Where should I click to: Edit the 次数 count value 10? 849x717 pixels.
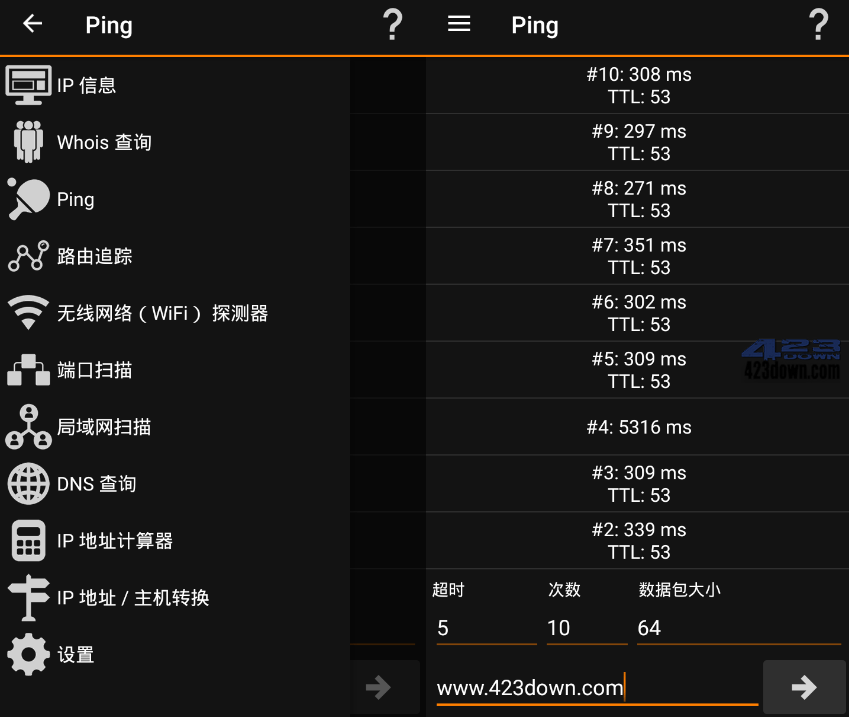pos(585,628)
